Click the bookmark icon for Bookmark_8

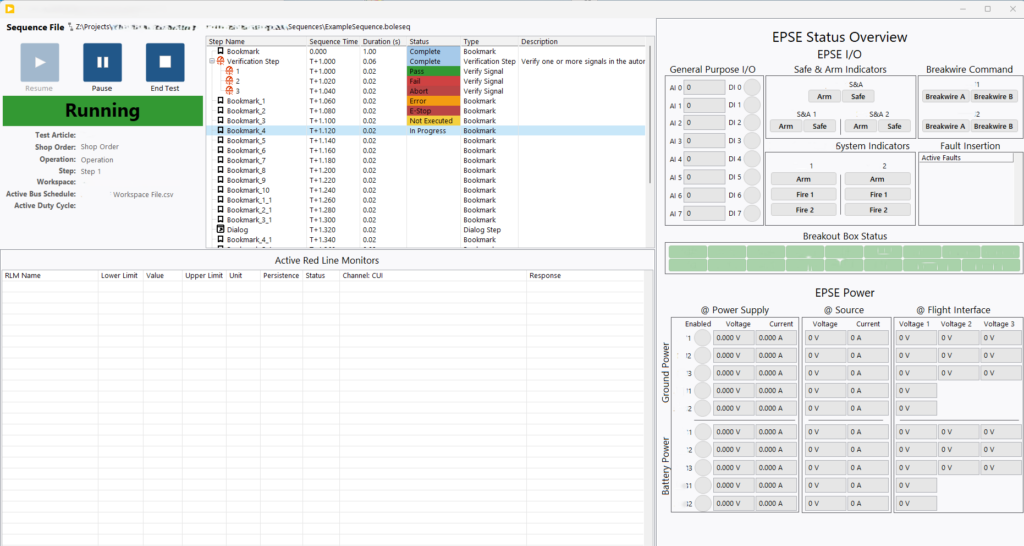[x=221, y=170]
